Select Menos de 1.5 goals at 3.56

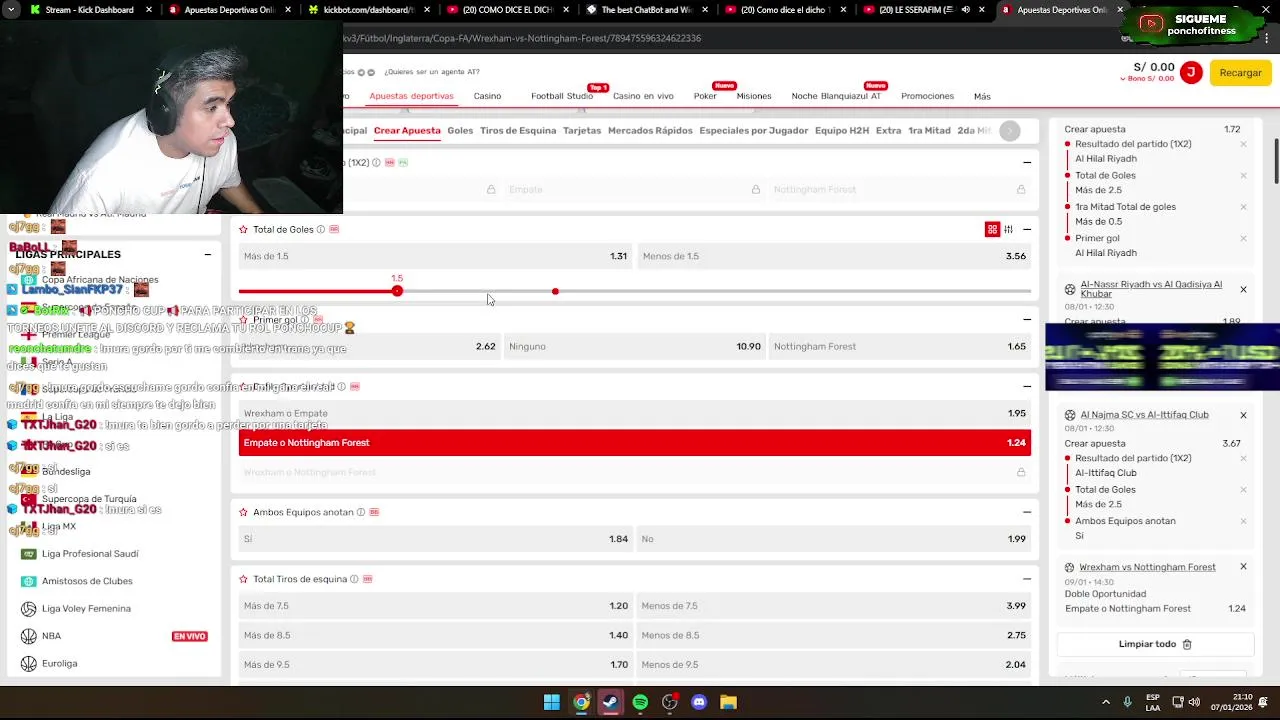pos(834,256)
